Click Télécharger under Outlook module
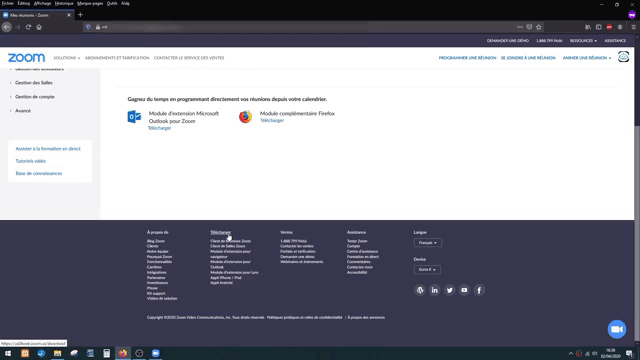Screen dimensions: 640x360 tap(160, 128)
